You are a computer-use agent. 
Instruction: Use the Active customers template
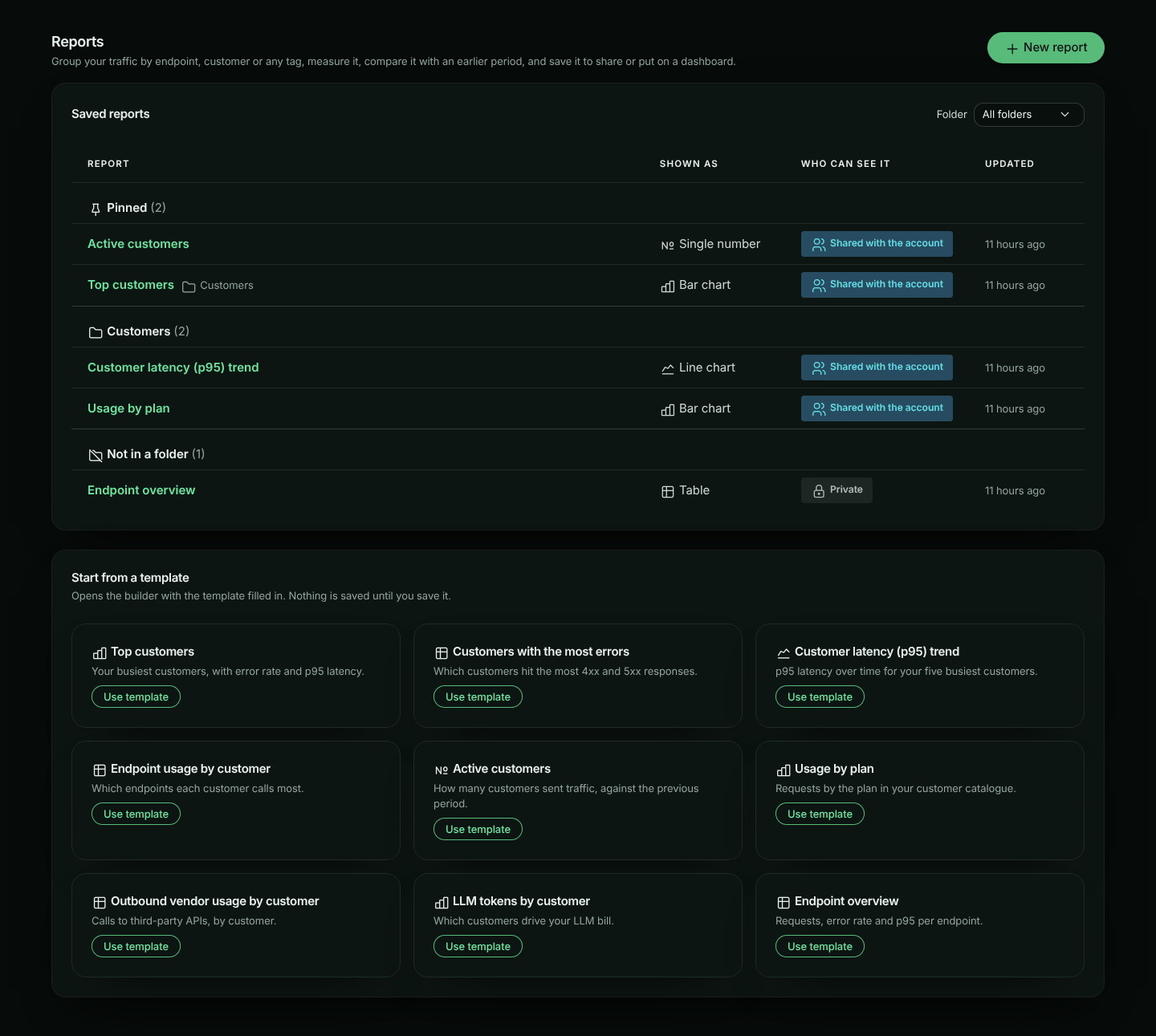pyautogui.click(x=478, y=829)
